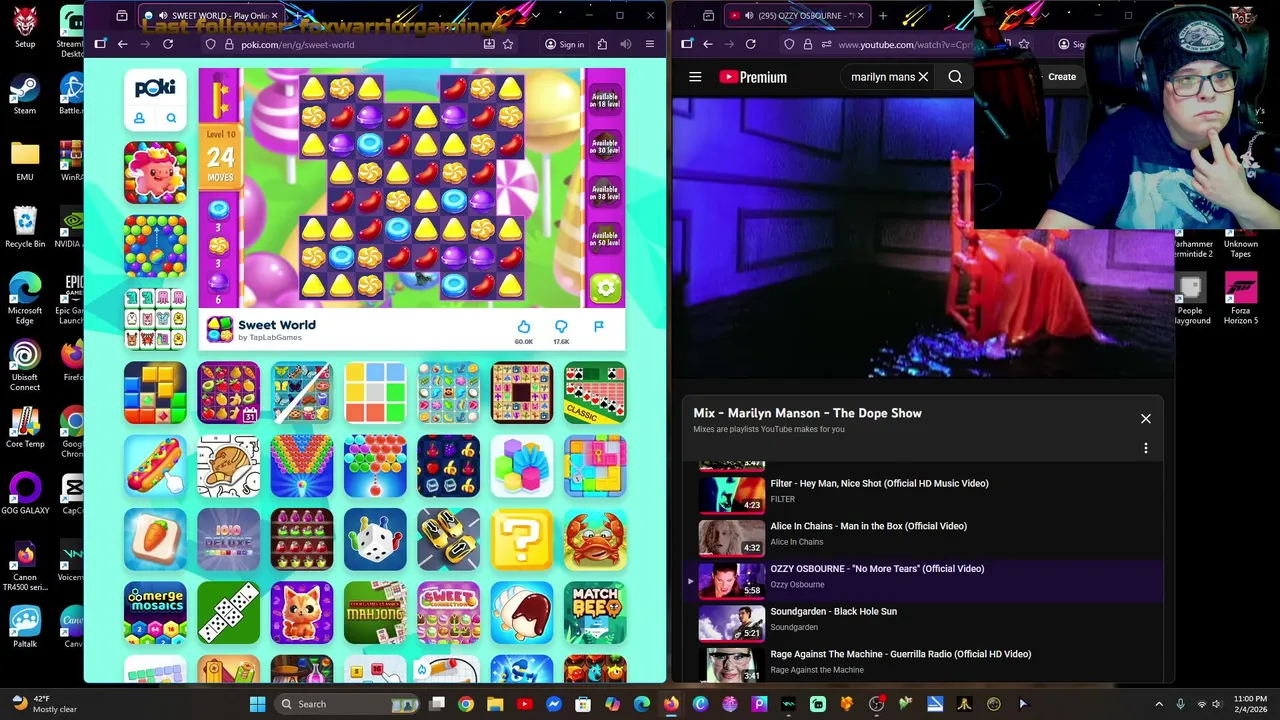The image size is (1280, 720).
Task: Open the dominoes game tile
Action: 228,613
